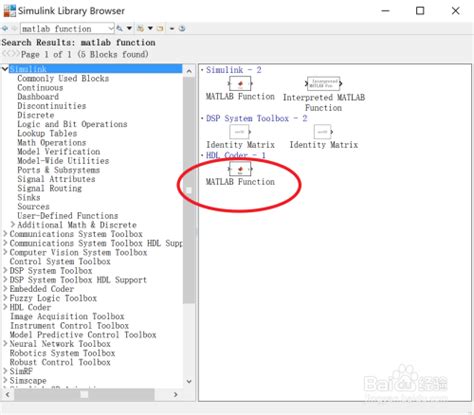Open the search options dropdown arrow
474x415 pixels.
[129, 28]
